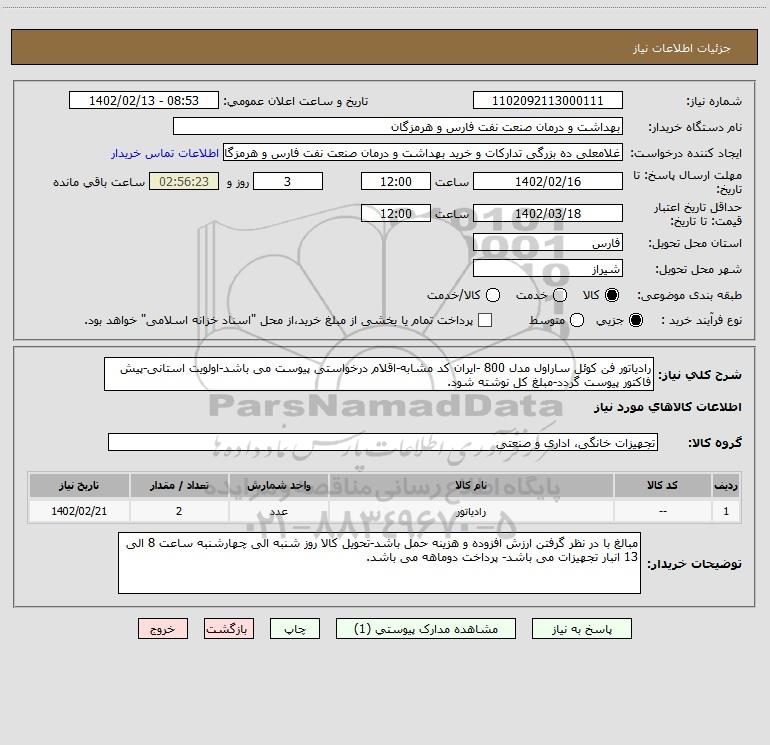The image size is (770, 745).
Task: Click the province field فارس
Action: point(548,243)
